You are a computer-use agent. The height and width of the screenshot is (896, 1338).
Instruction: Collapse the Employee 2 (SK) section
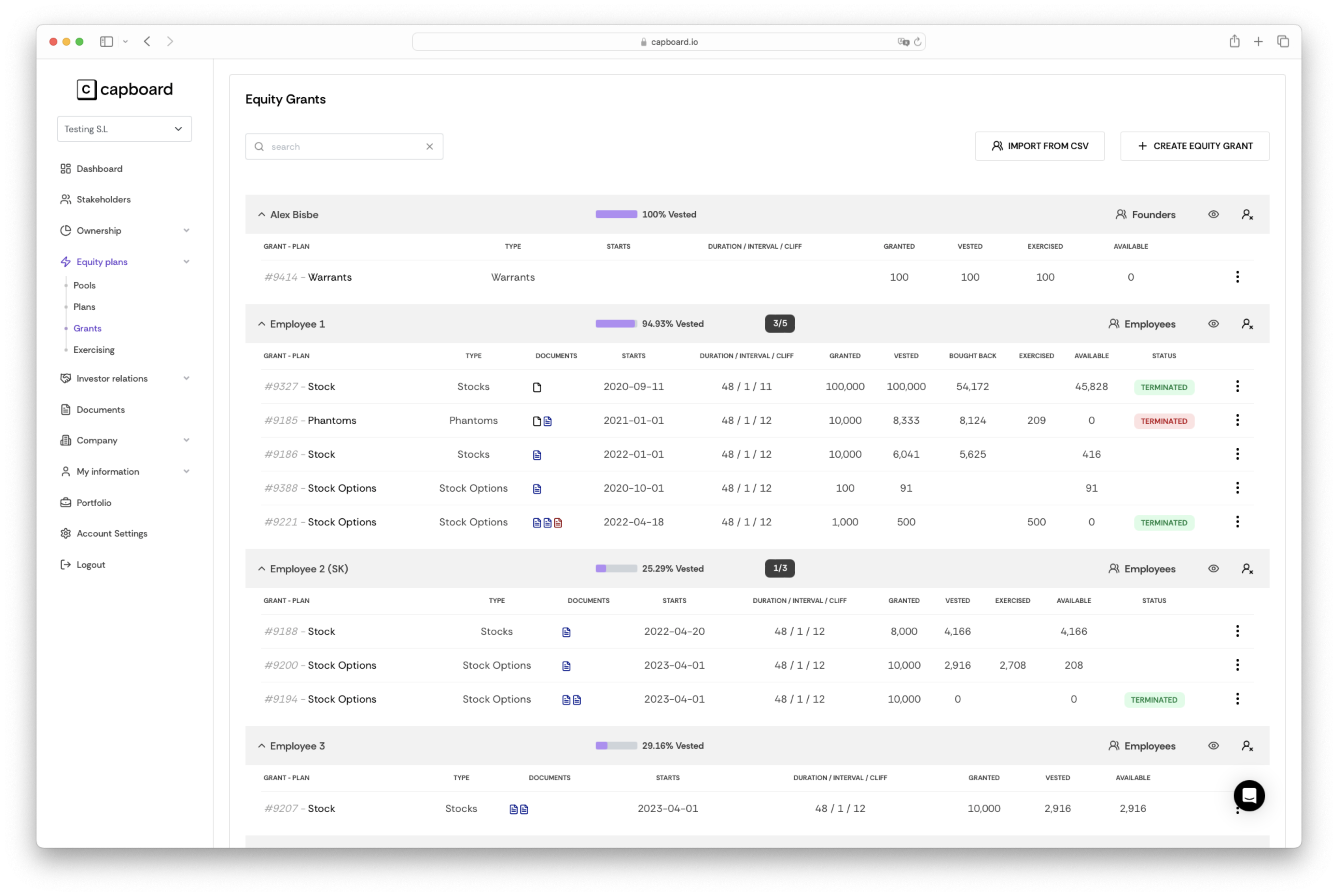[262, 568]
